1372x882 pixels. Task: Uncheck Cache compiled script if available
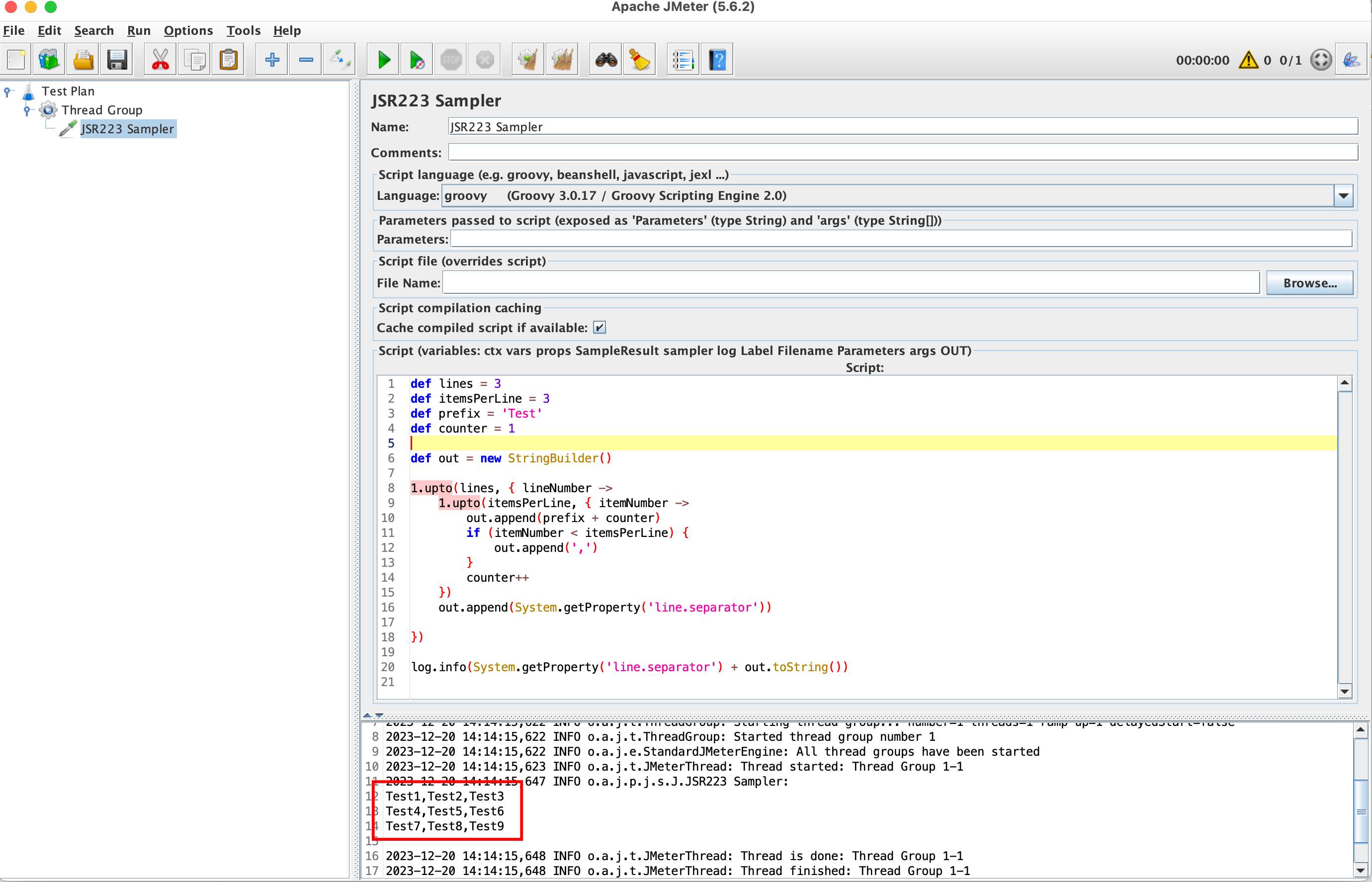(600, 327)
